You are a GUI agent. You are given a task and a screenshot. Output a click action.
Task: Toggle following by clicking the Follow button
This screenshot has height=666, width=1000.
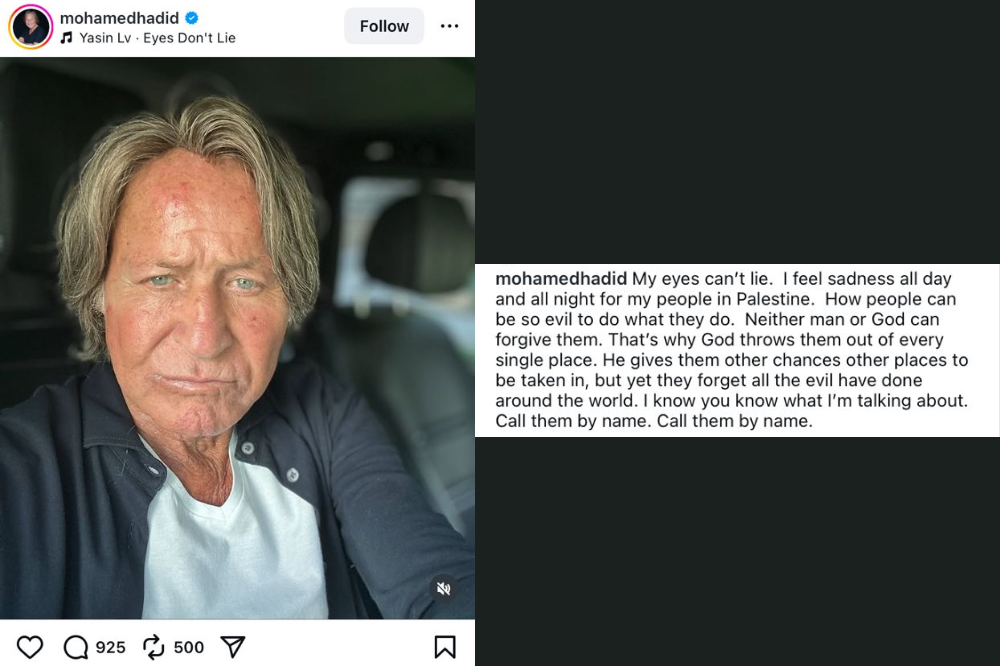tap(384, 26)
